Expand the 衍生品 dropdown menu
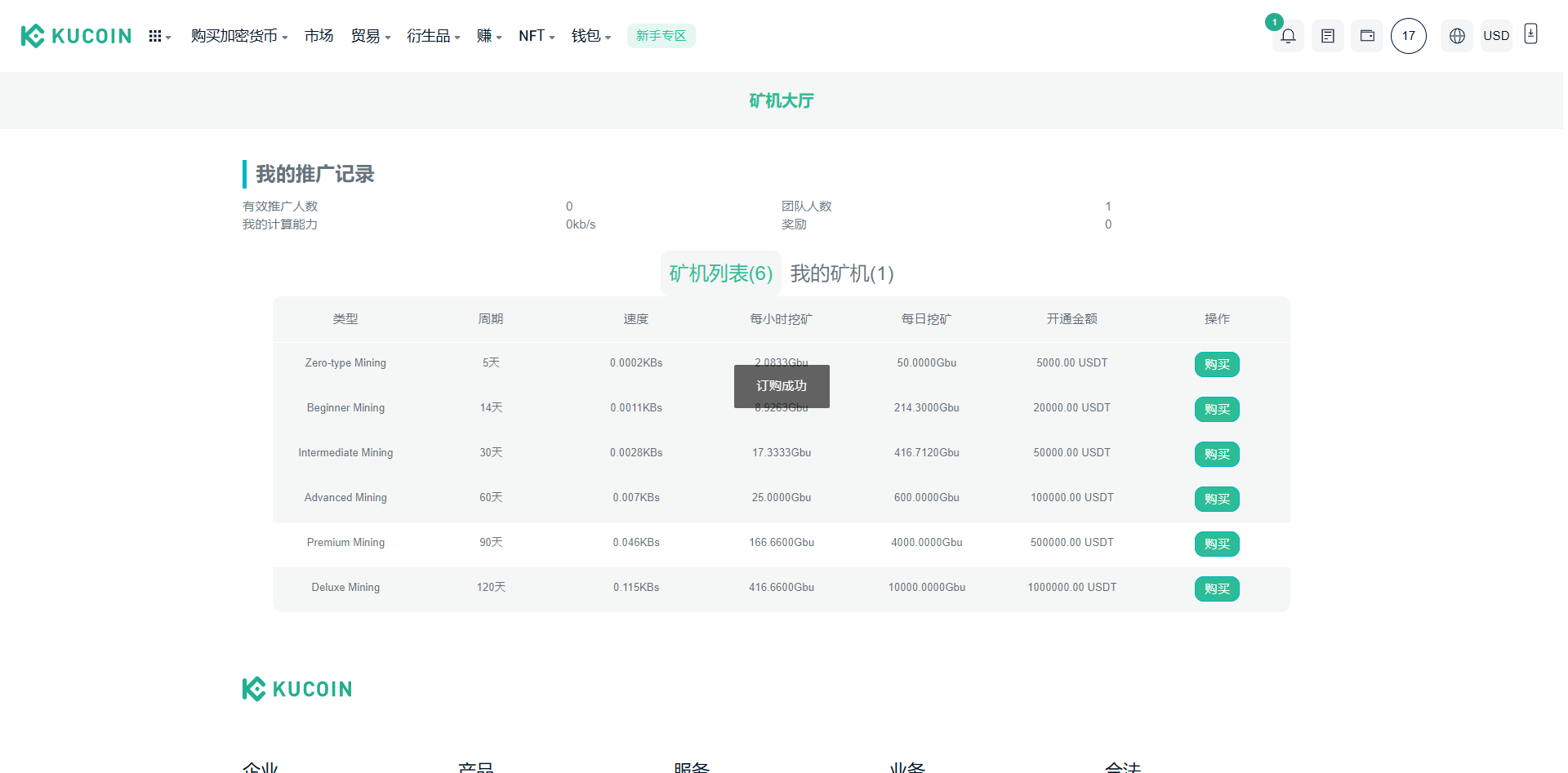Image resolution: width=1568 pixels, height=773 pixels. [433, 36]
